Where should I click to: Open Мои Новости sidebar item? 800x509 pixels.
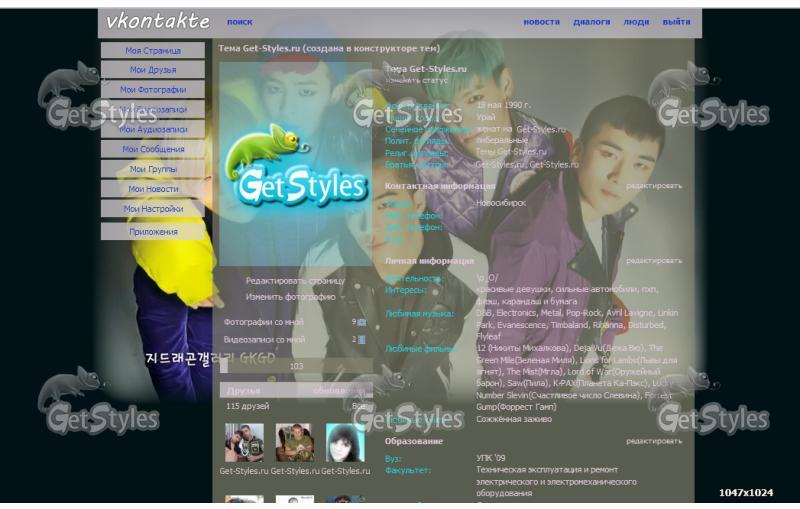pyautogui.click(x=153, y=189)
